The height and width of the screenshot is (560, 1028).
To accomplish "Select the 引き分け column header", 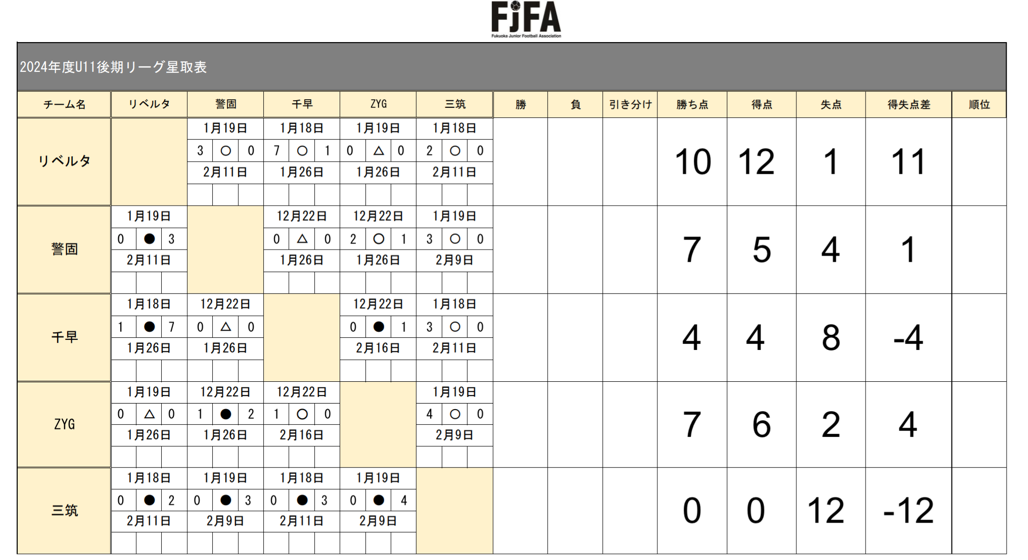I will point(630,105).
